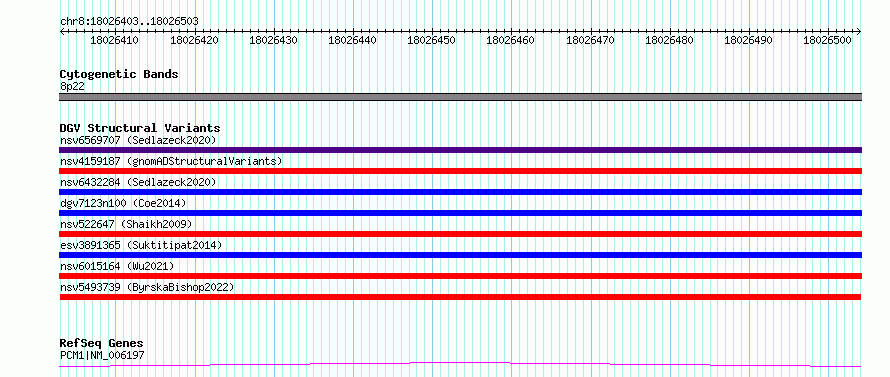Open the dgv7123n100 (Coe2014) label
This screenshot has height=377, width=890.
(123, 203)
